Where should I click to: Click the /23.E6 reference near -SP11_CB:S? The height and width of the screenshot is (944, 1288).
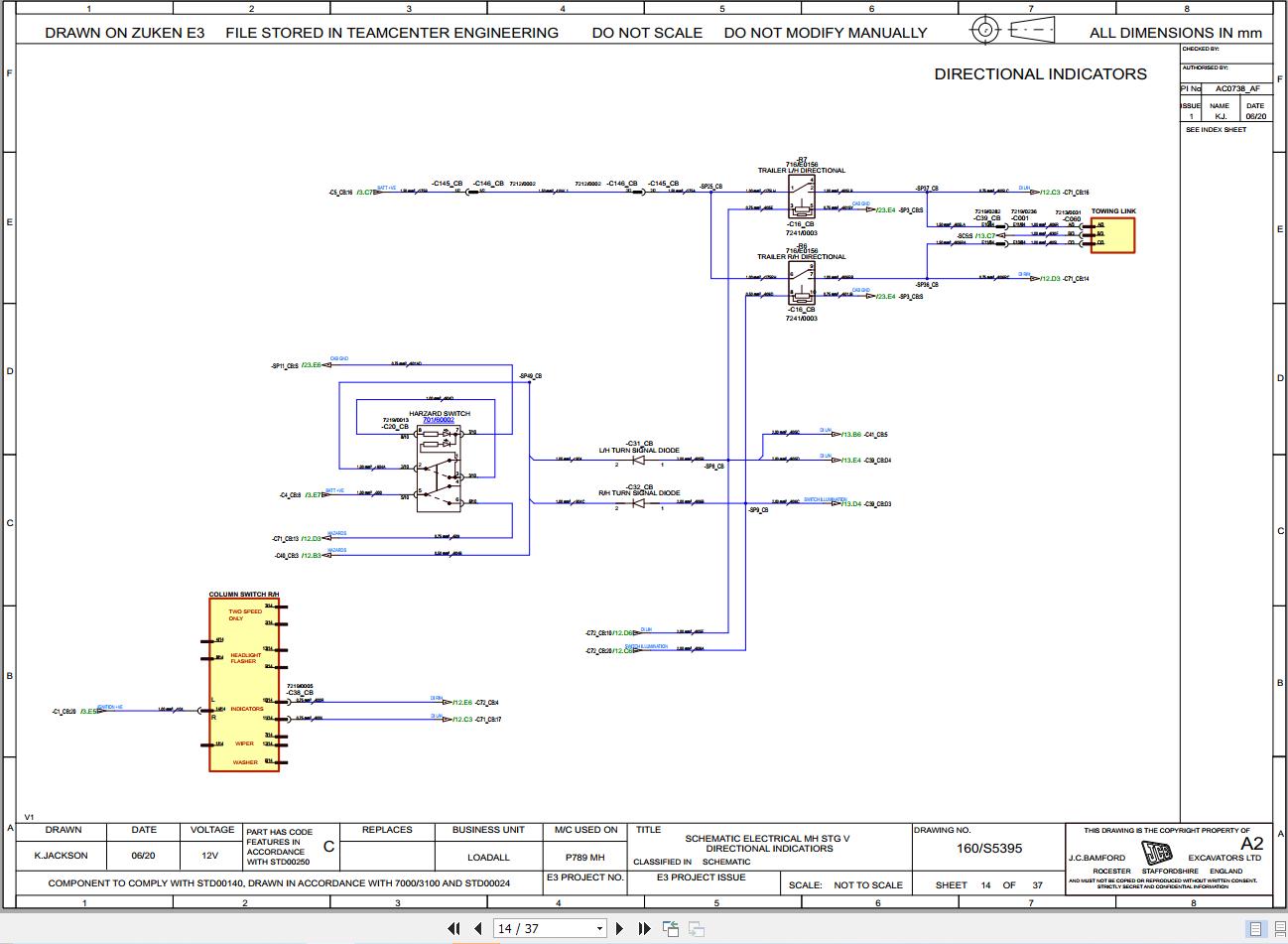312,365
